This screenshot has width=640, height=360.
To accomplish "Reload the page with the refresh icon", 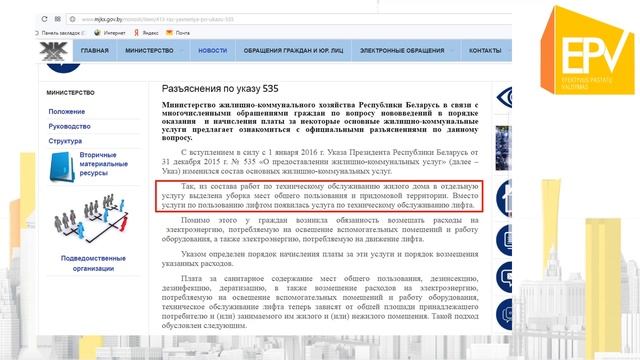I will 44,19.
